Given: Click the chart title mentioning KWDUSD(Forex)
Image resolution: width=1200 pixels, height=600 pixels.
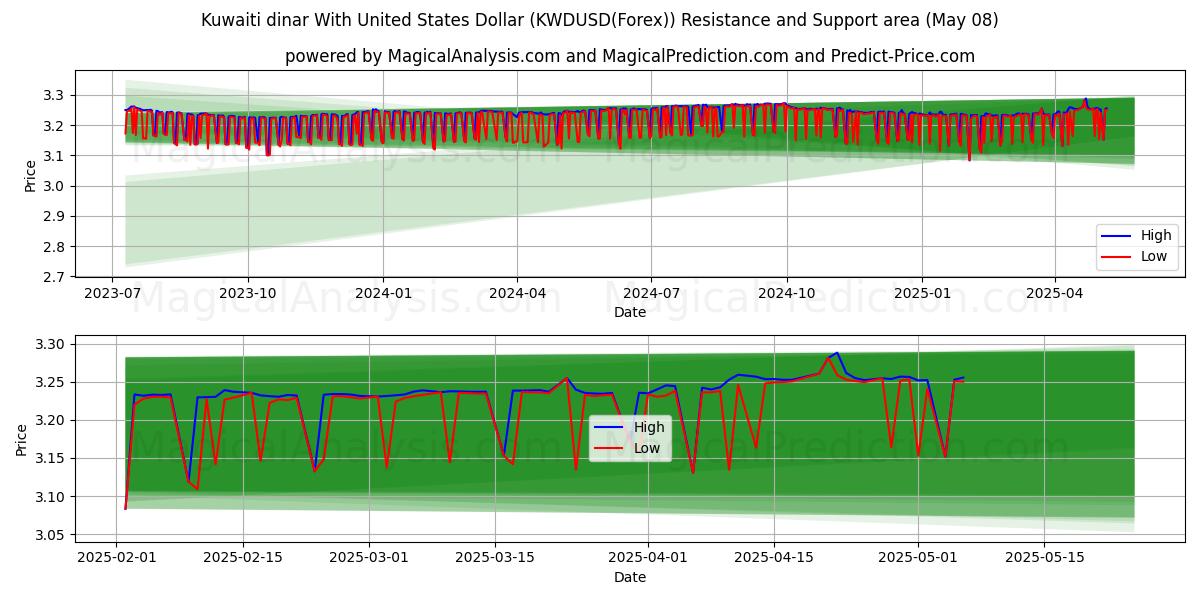Looking at the screenshot, I should (x=600, y=20).
